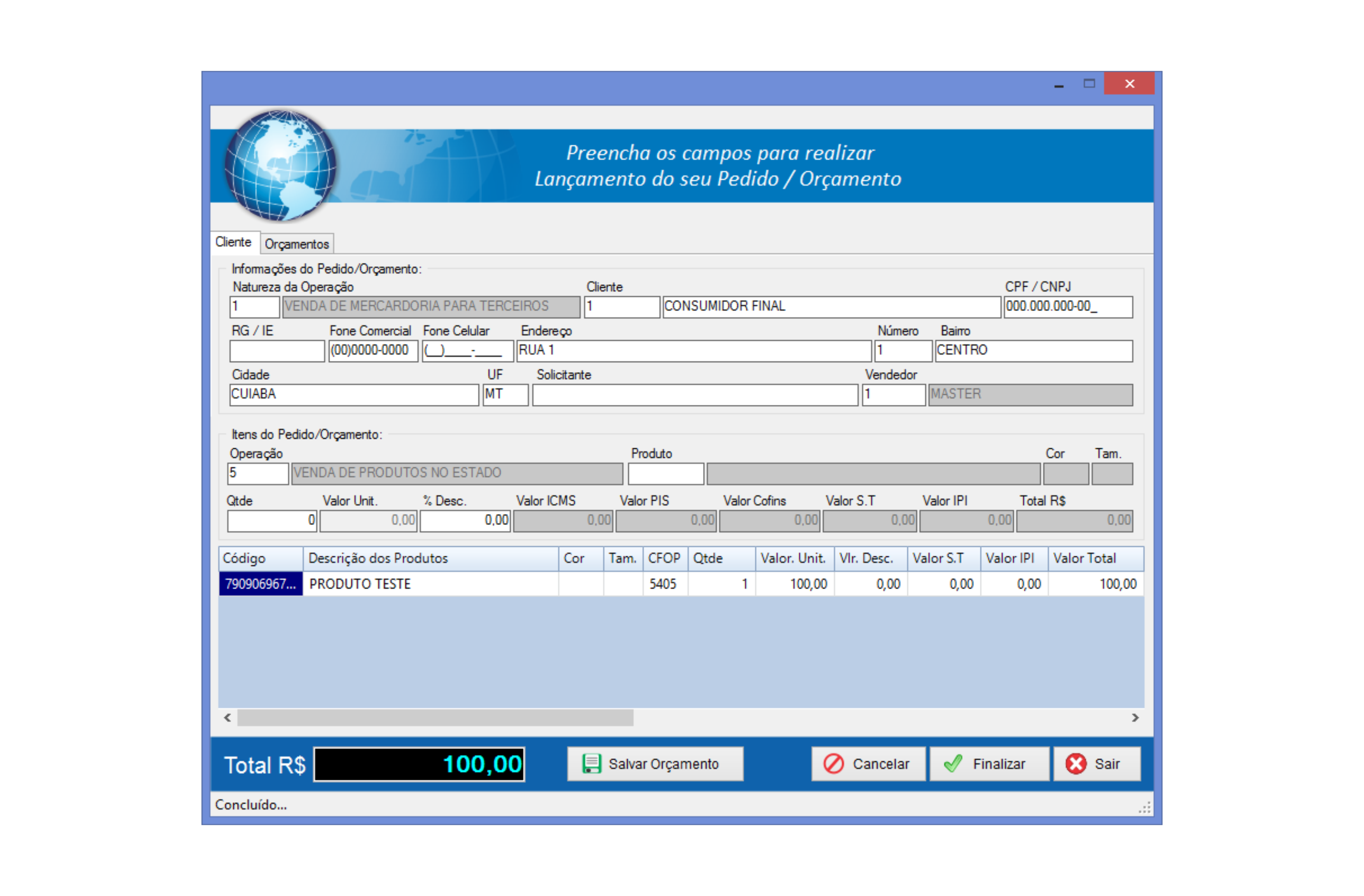The height and width of the screenshot is (896, 1364).
Task: Click the scrollbar right arrow
Action: pos(1135,718)
